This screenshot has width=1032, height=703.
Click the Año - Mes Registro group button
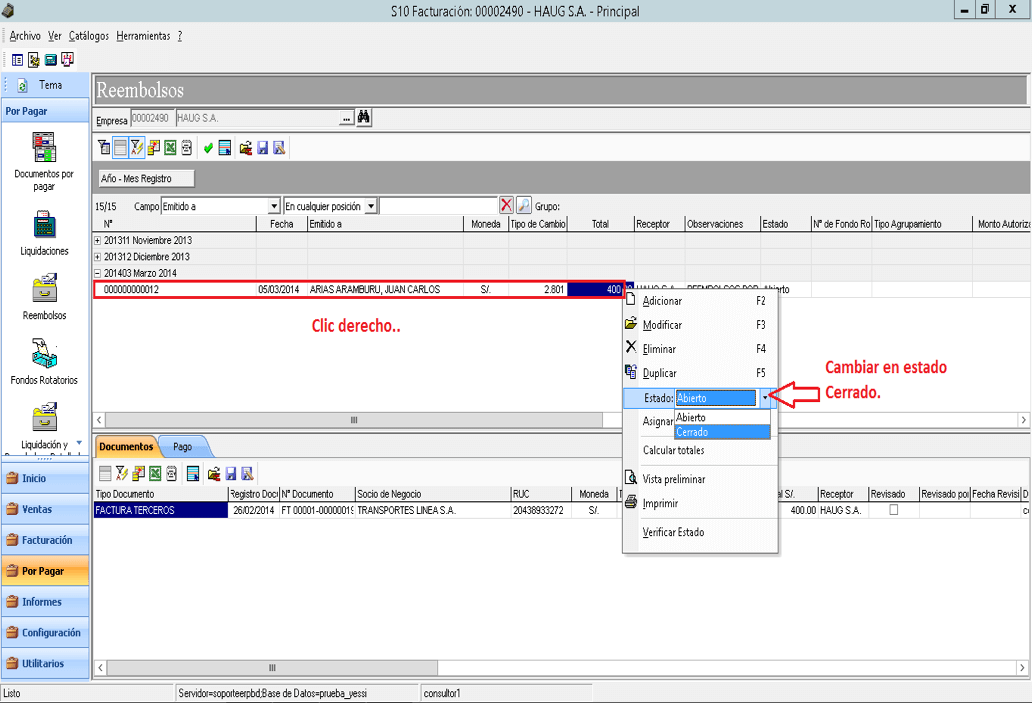click(147, 178)
